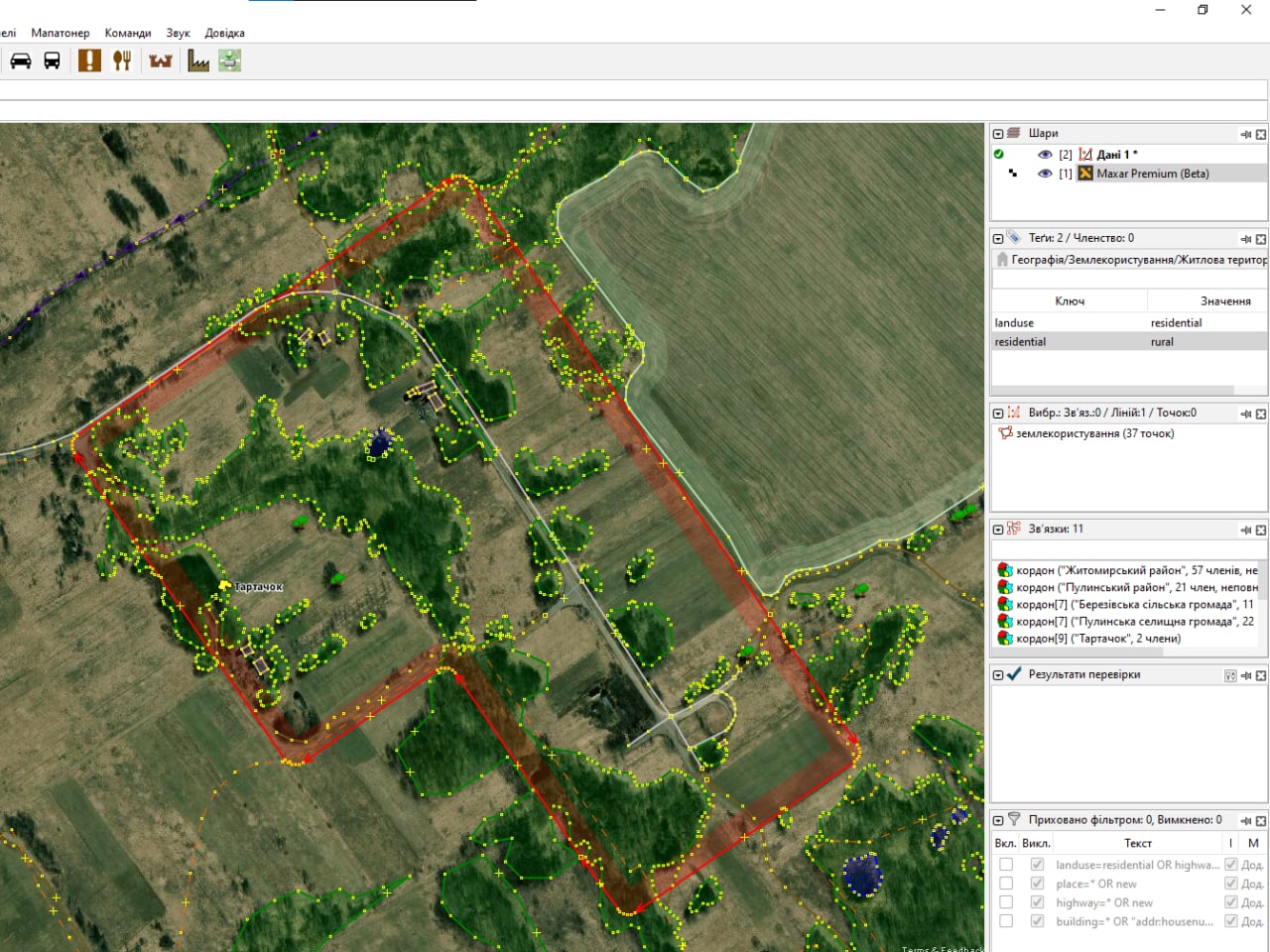Image resolution: width=1270 pixels, height=952 pixels.
Task: Click the green active-layer checkmark for Дані 1
Action: point(999,154)
